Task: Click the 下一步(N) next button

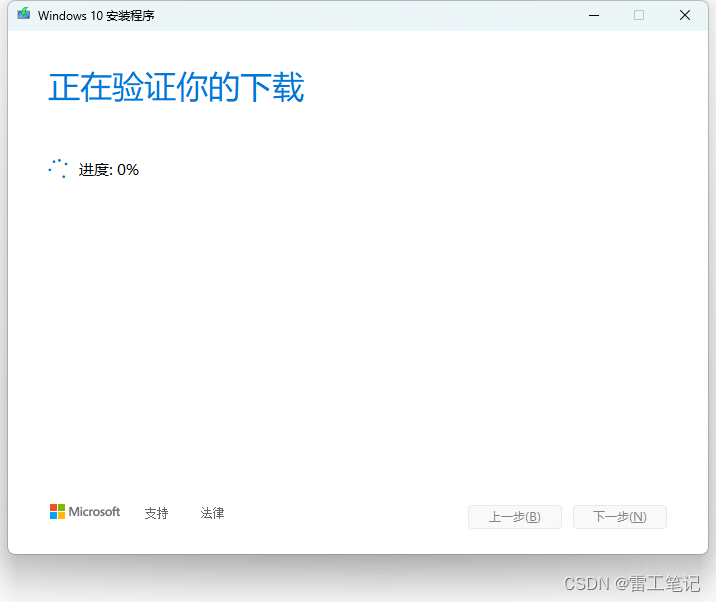Action: click(620, 517)
